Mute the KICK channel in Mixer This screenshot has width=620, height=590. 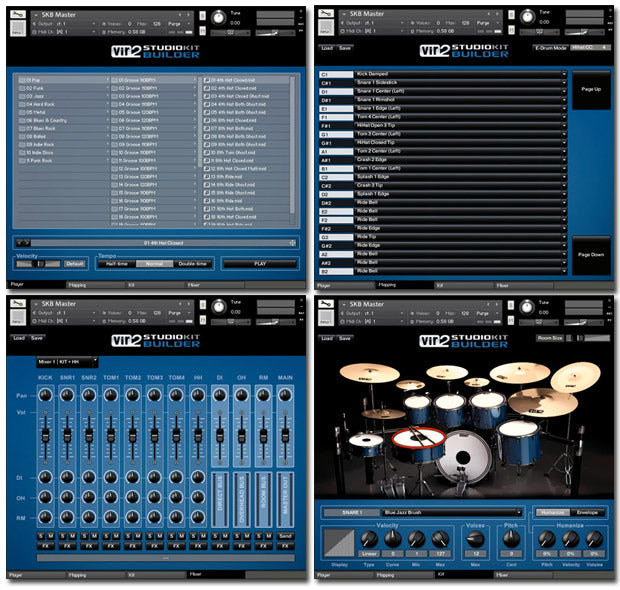[x=51, y=536]
